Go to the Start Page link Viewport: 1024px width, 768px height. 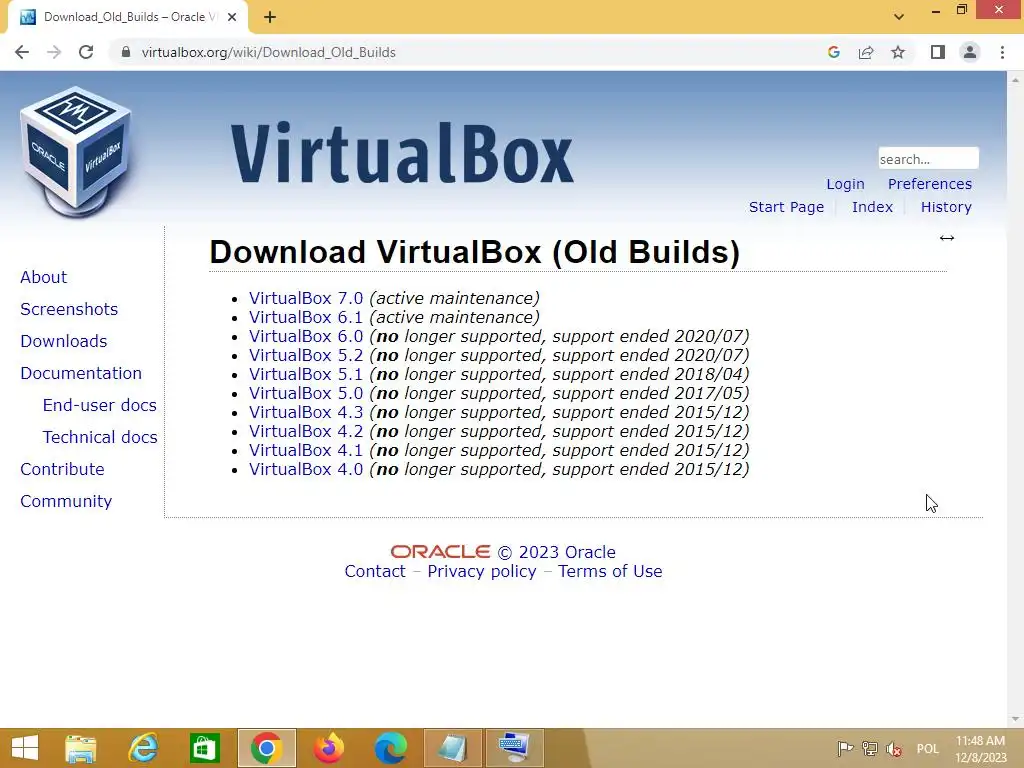click(786, 207)
